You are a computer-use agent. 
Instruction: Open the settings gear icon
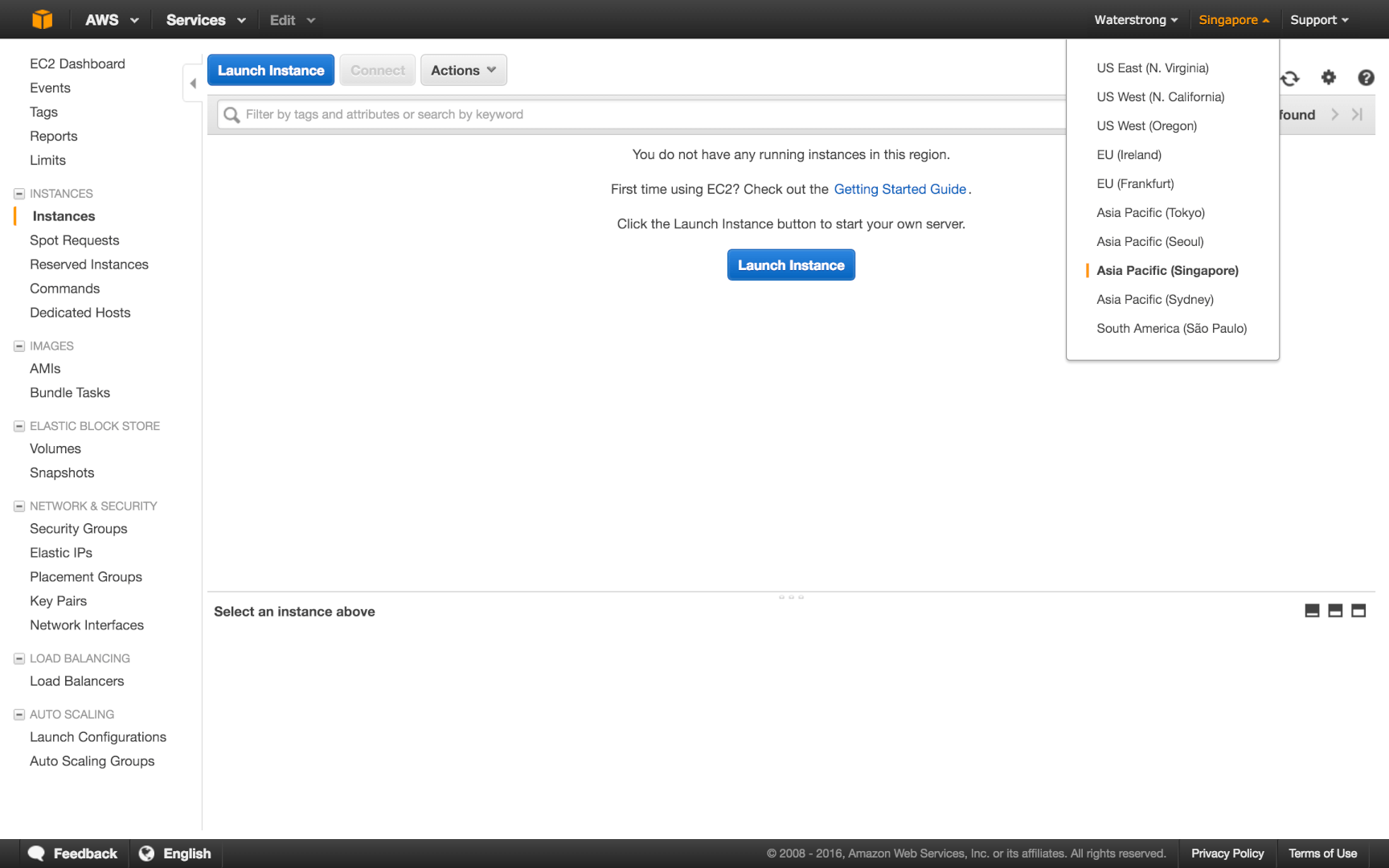(1329, 77)
